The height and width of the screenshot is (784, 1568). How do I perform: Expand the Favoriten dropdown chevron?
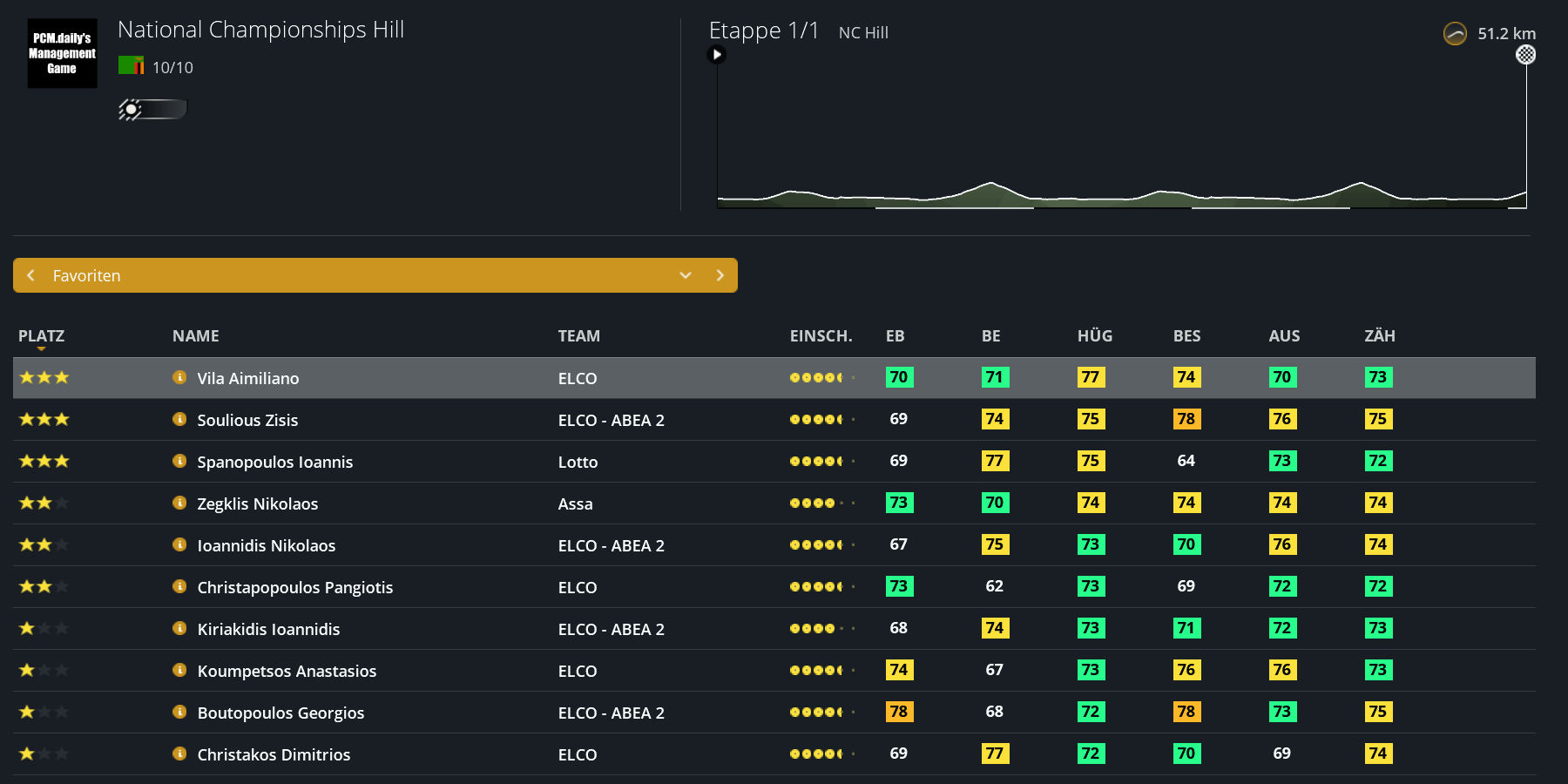686,275
